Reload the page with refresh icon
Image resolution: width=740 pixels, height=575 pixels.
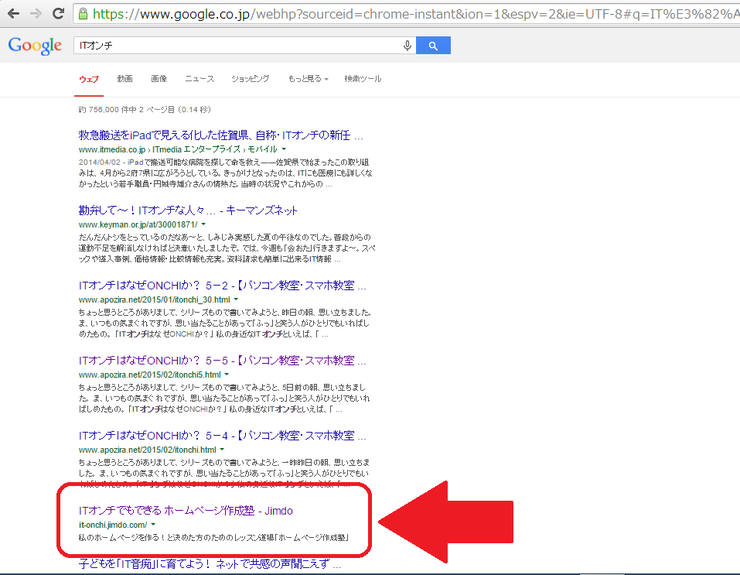coord(59,13)
